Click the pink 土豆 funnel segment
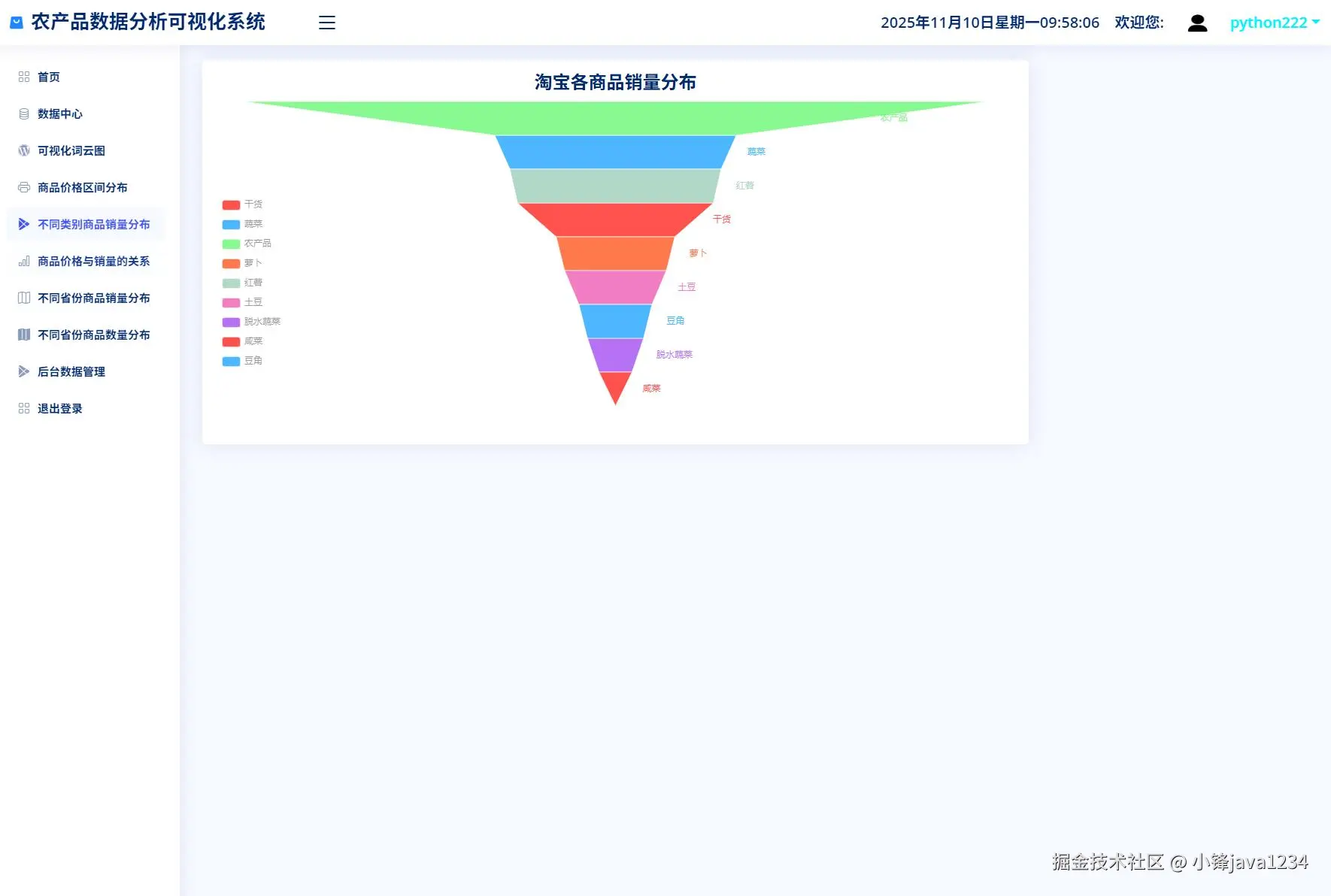This screenshot has height=896, width=1331. click(x=615, y=287)
